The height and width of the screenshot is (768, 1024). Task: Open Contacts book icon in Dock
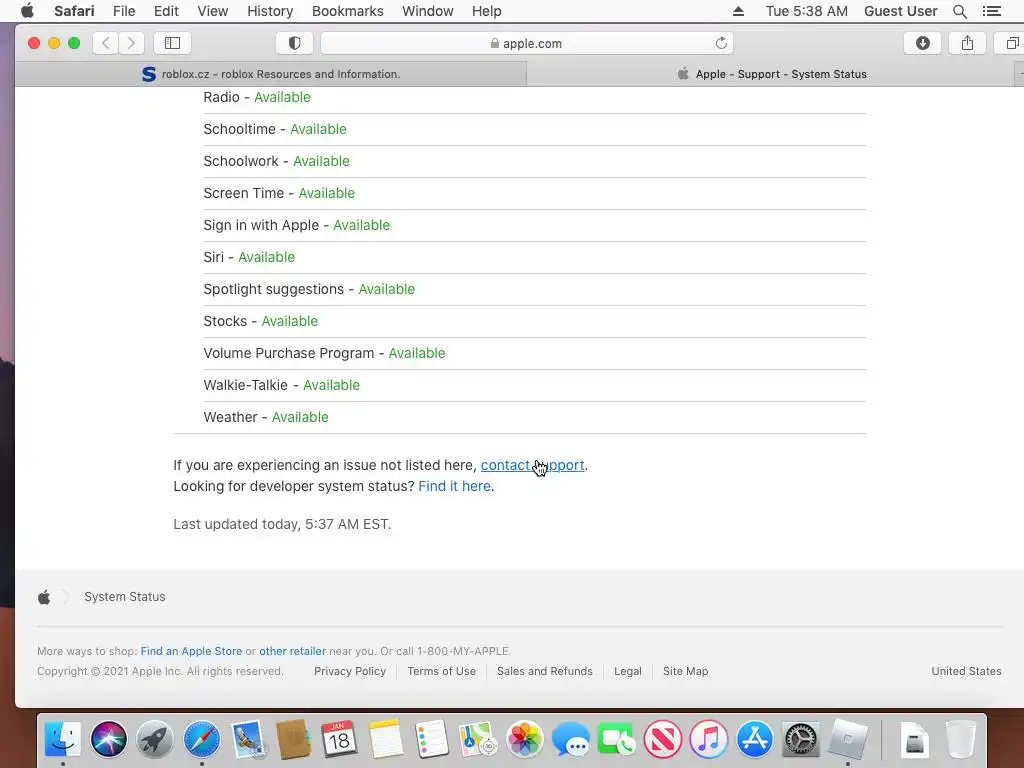[x=293, y=739]
